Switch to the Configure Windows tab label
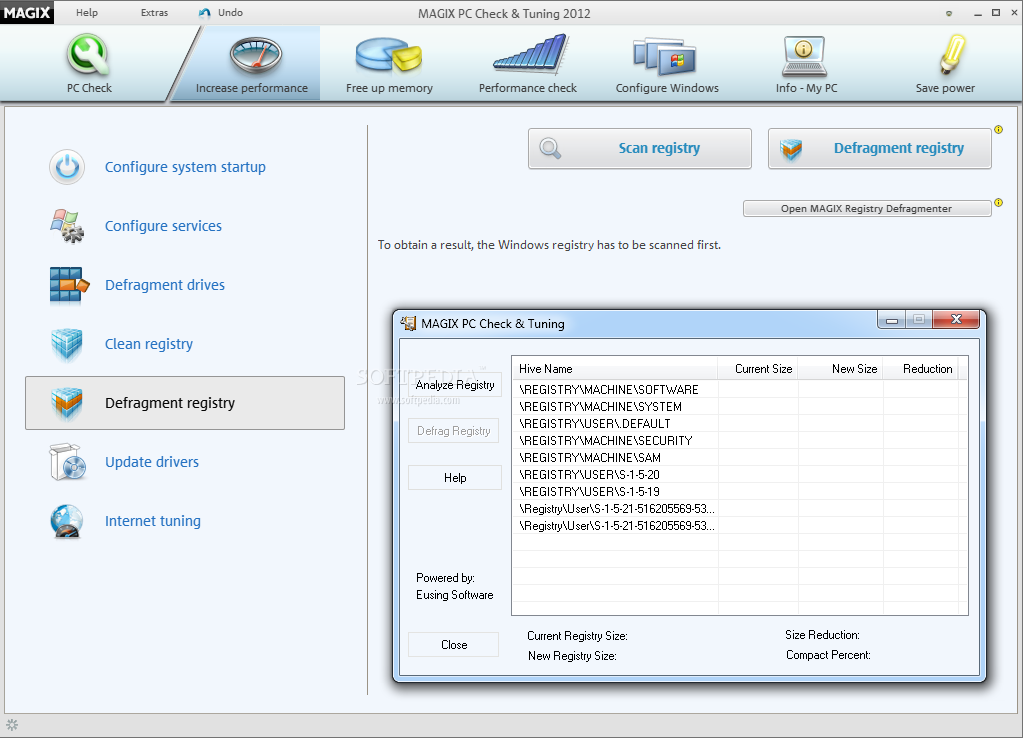The width and height of the screenshot is (1023, 738). tap(667, 88)
